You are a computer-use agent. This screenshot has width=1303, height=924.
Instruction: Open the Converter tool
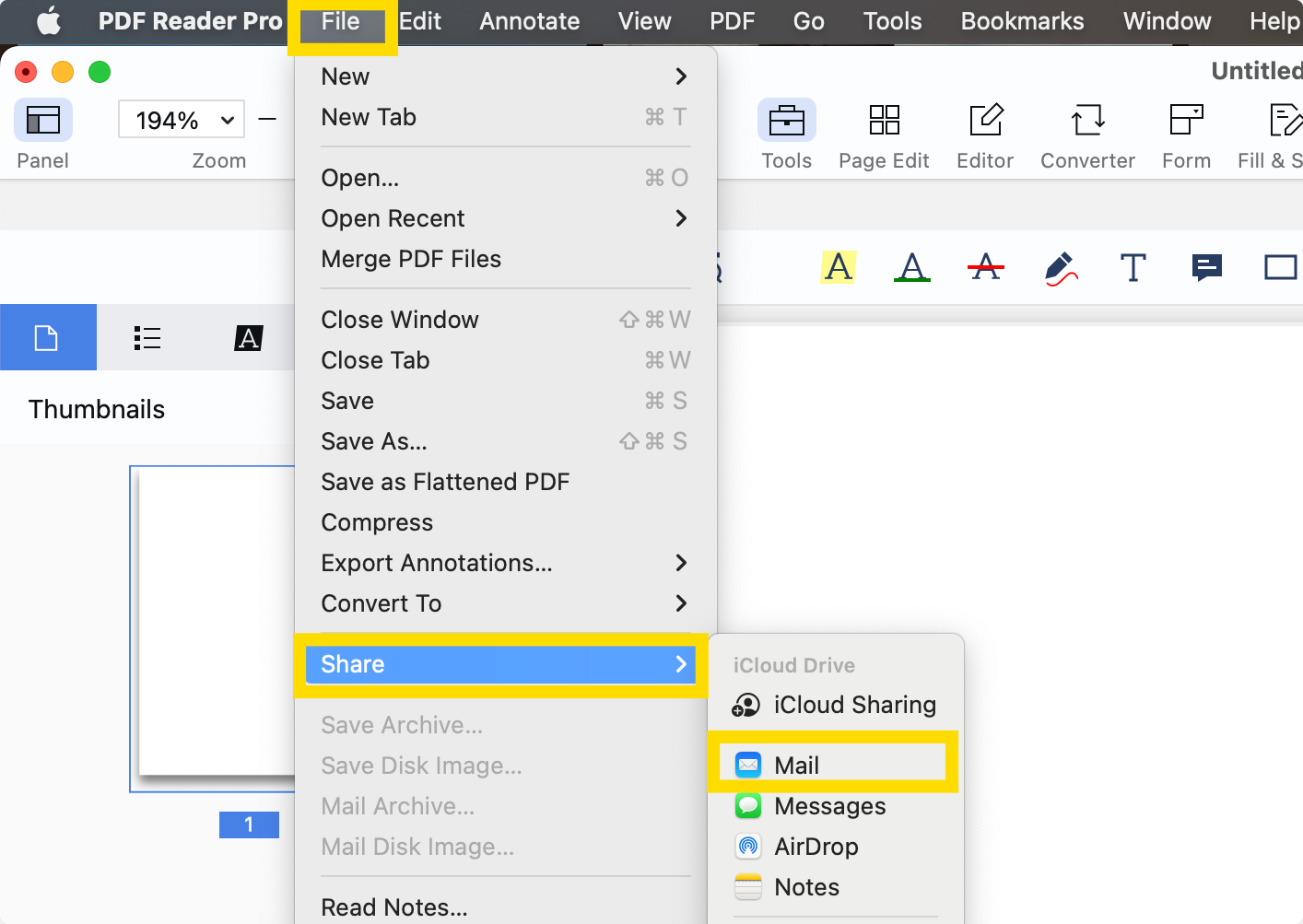tap(1087, 120)
